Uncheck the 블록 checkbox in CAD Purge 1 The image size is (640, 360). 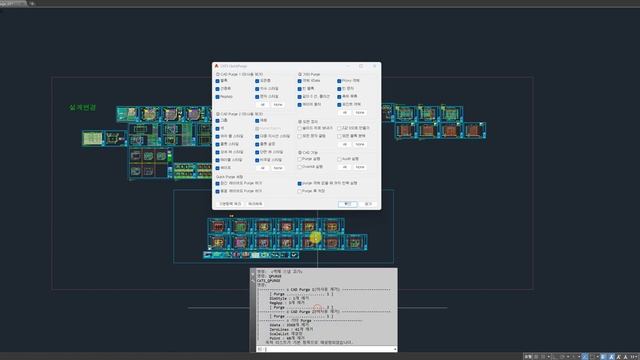(218, 81)
